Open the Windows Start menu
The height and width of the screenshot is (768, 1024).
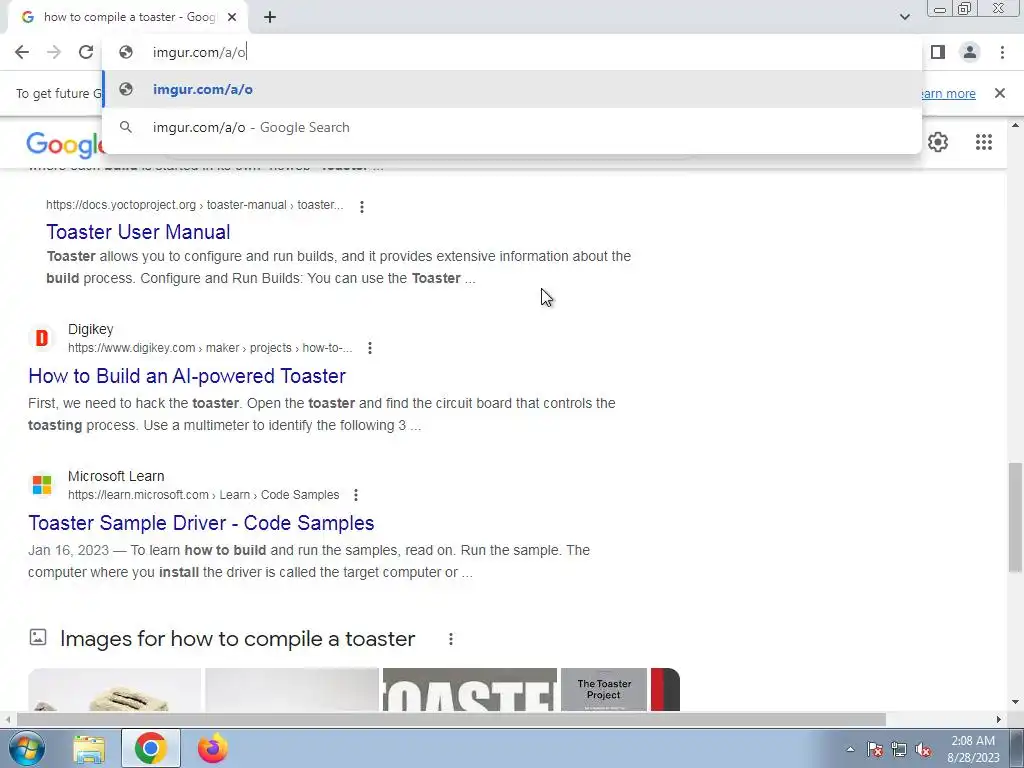click(27, 748)
